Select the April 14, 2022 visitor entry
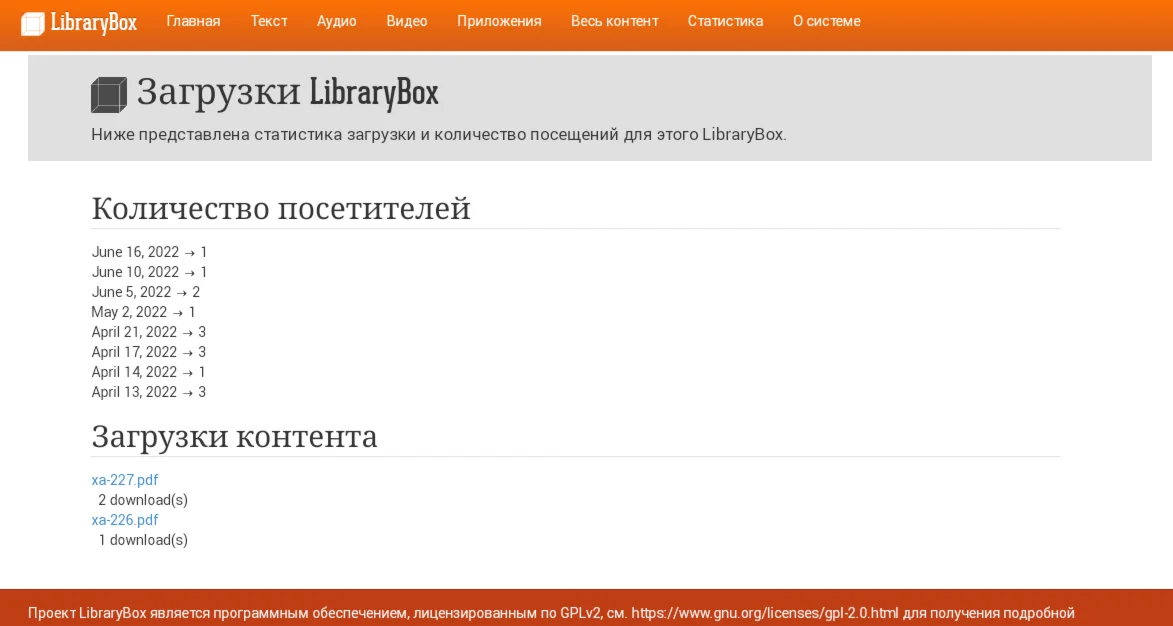The height and width of the screenshot is (626, 1173). click(x=149, y=372)
